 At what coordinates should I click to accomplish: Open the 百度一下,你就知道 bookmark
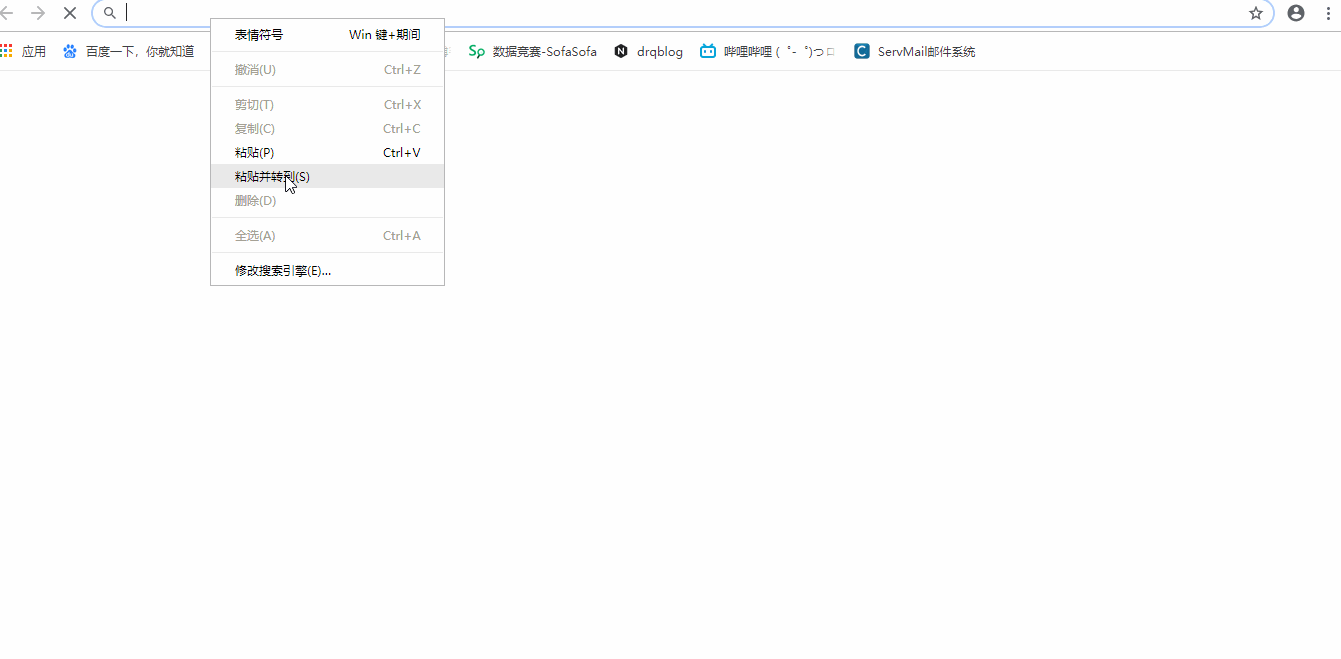[x=128, y=51]
